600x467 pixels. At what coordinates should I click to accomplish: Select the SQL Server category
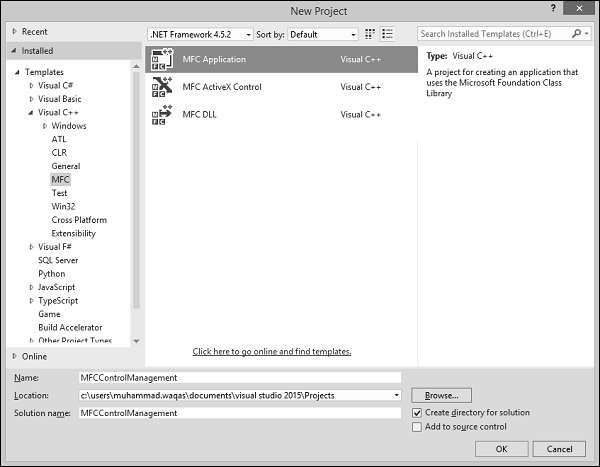point(58,260)
